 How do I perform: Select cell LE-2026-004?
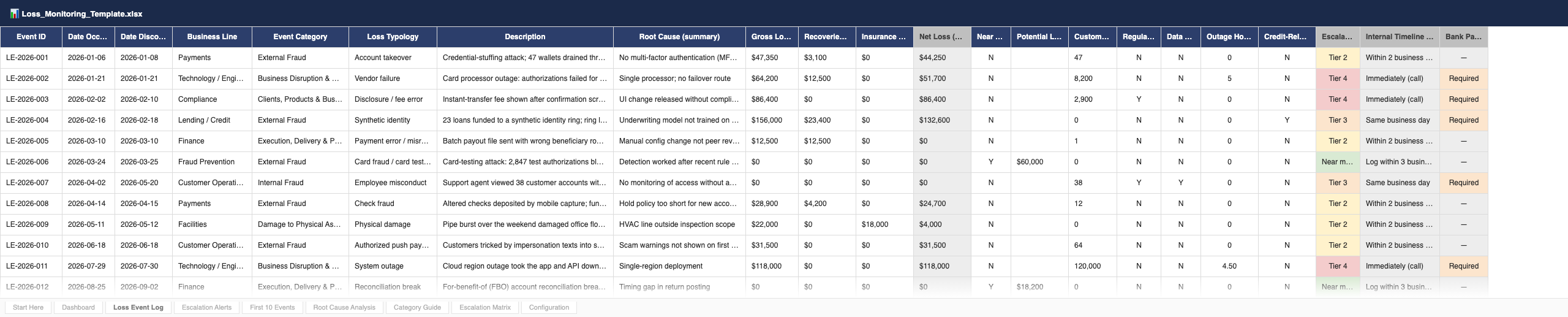pos(31,120)
